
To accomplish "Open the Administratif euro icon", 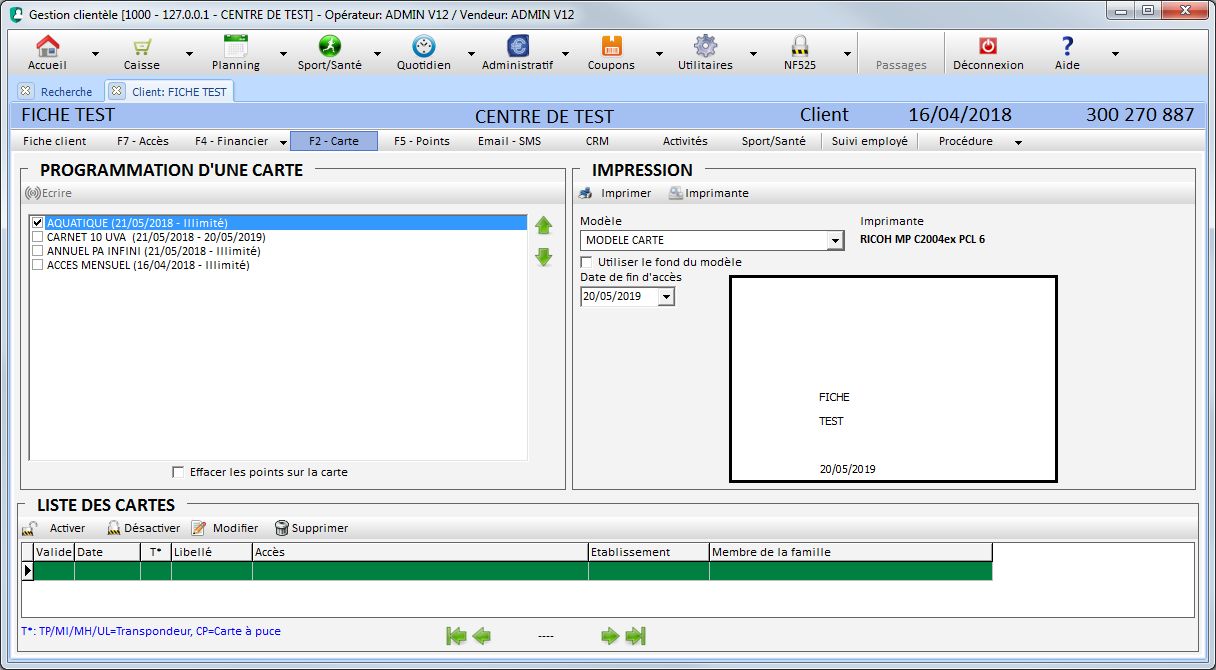I will (517, 47).
